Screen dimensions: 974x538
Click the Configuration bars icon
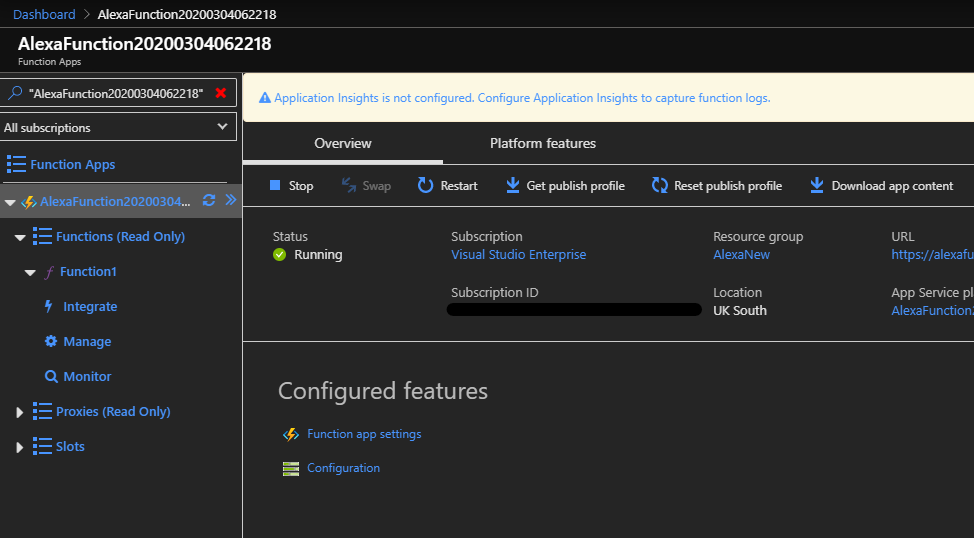[x=291, y=469]
